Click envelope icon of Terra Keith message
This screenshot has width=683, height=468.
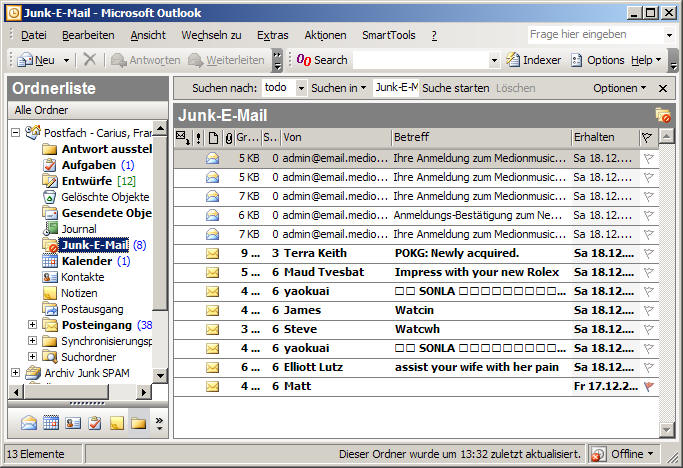pos(213,253)
